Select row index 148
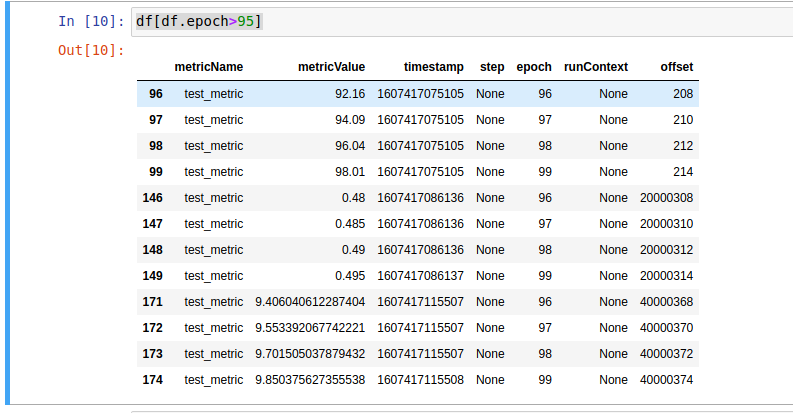793x413 pixels. (x=152, y=250)
